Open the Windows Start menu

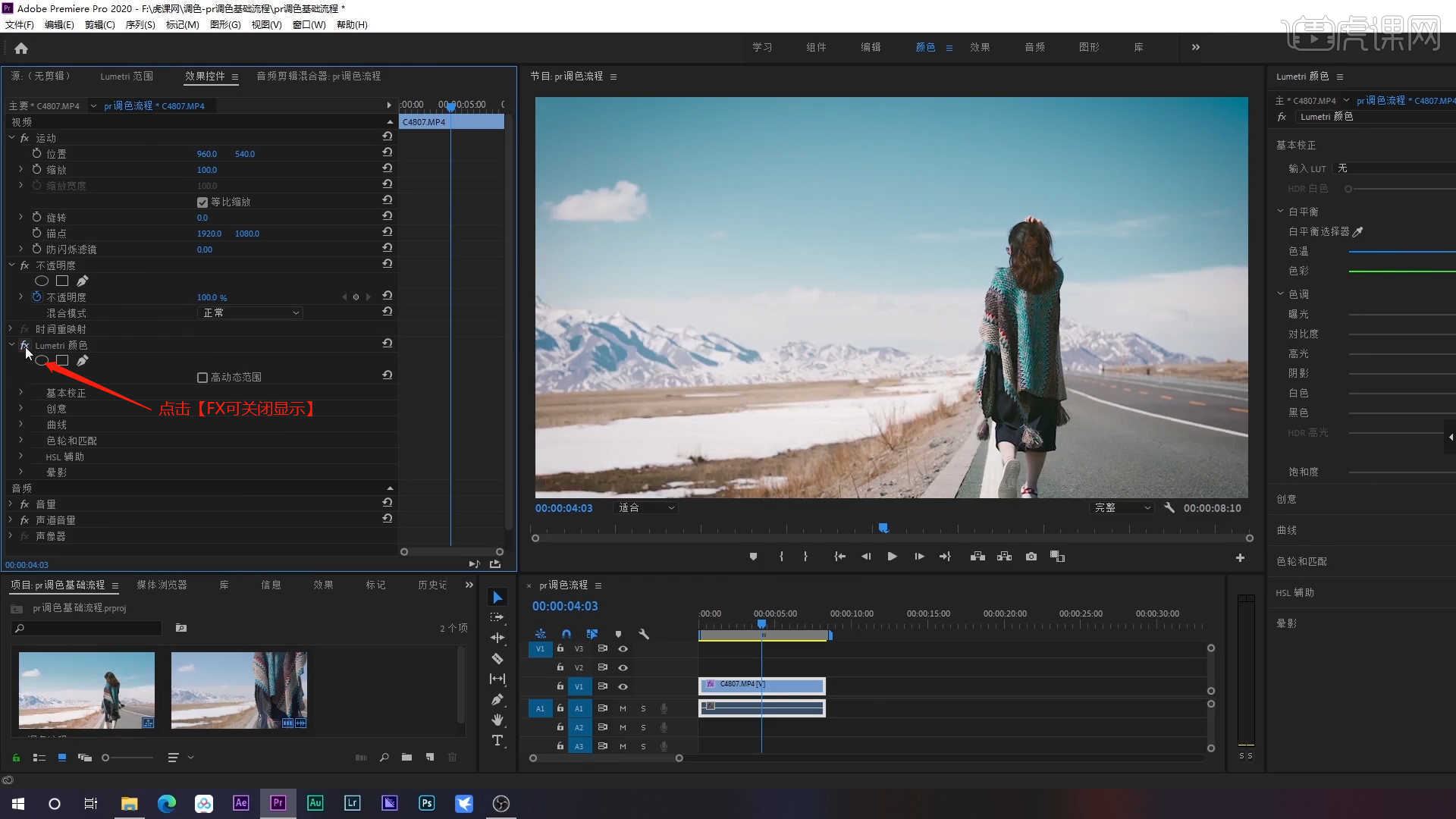click(x=18, y=804)
